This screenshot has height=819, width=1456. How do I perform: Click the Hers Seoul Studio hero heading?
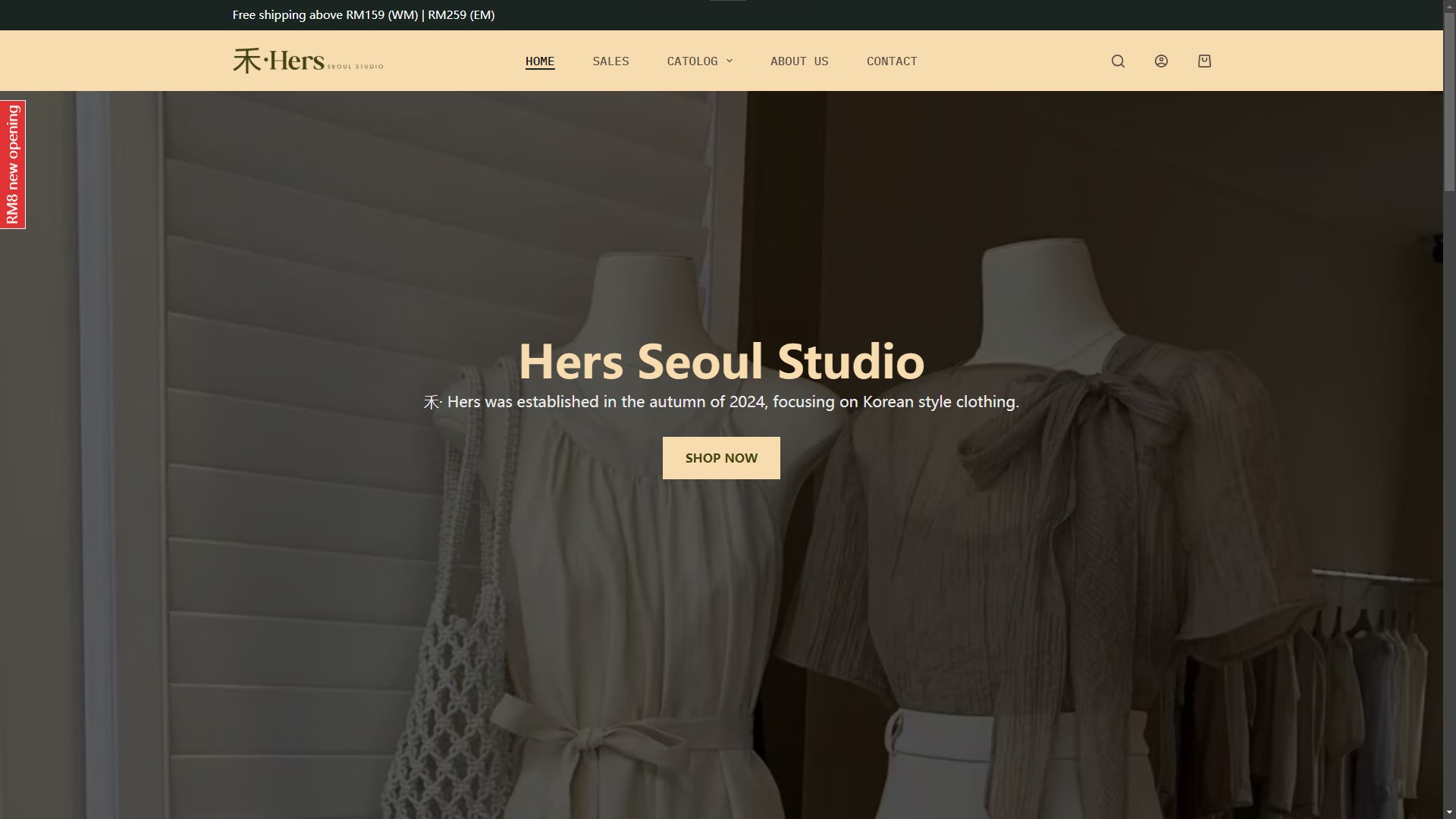721,361
